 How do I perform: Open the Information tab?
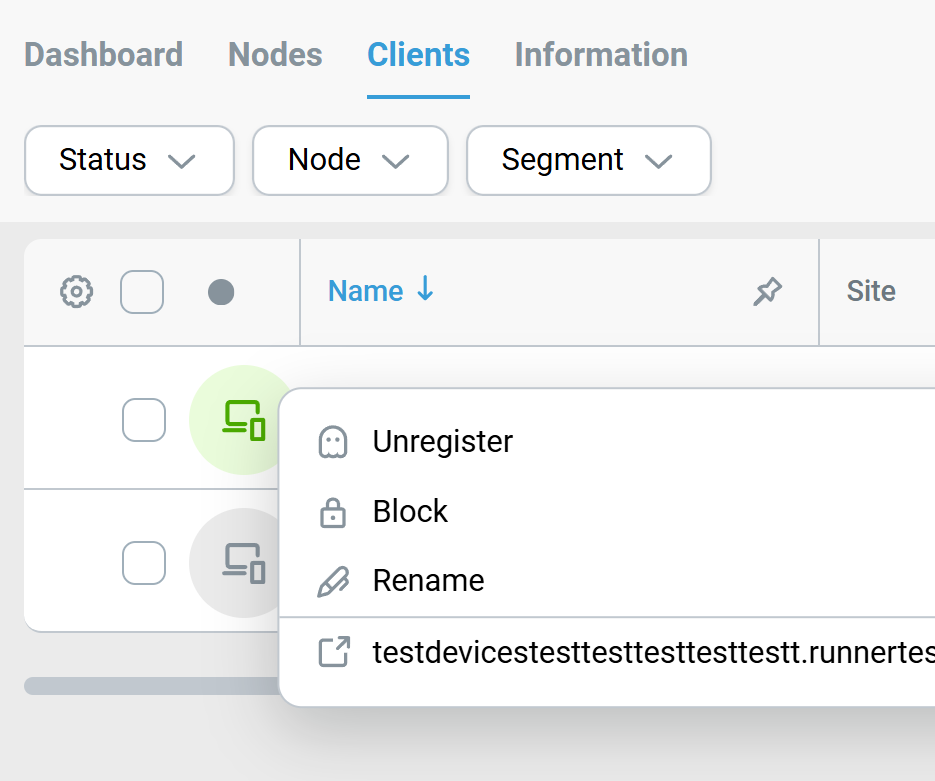[x=601, y=54]
